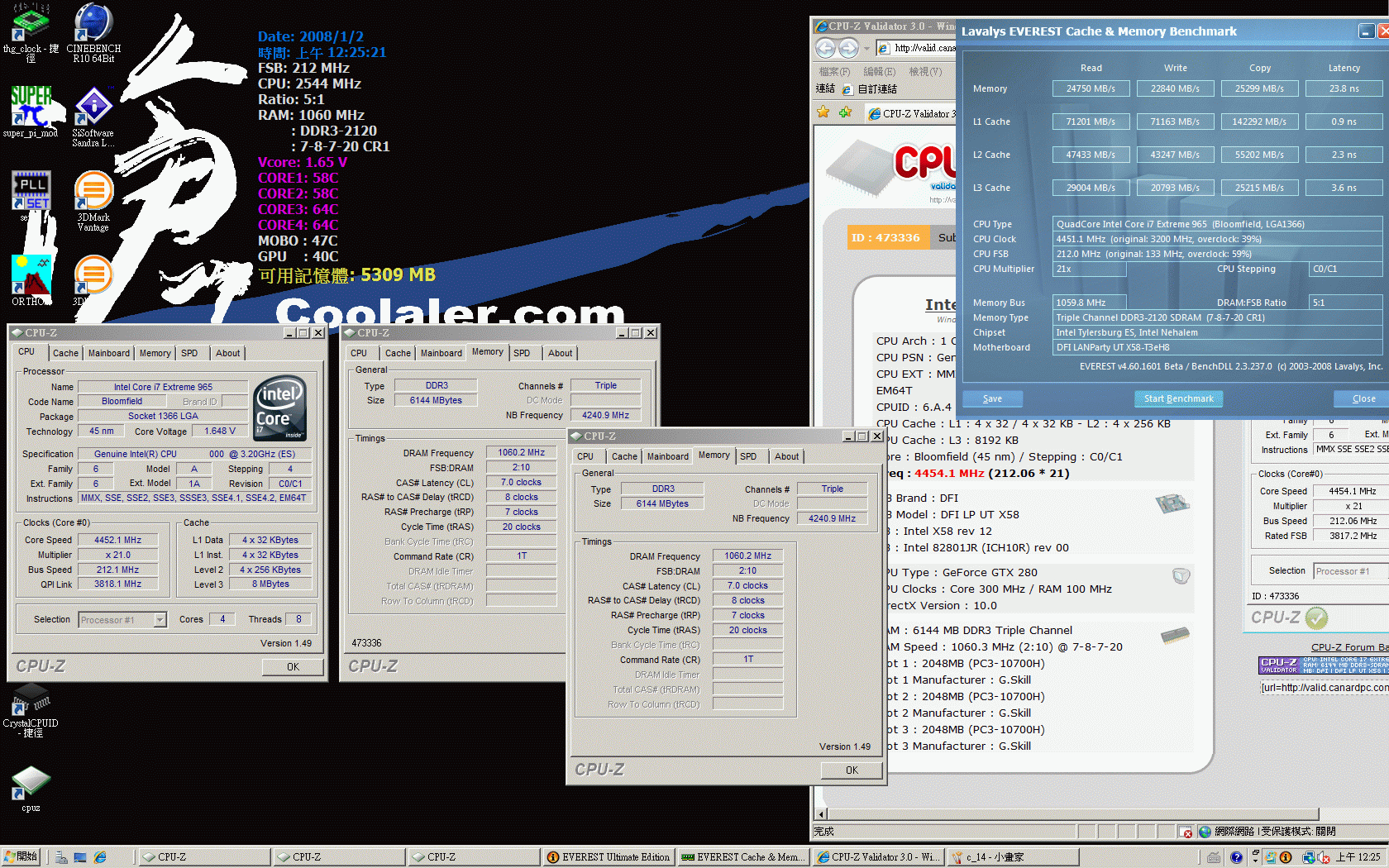The image size is (1389, 868).
Task: Open 編輯(E) menu in Internet Explorer
Action: [x=879, y=72]
